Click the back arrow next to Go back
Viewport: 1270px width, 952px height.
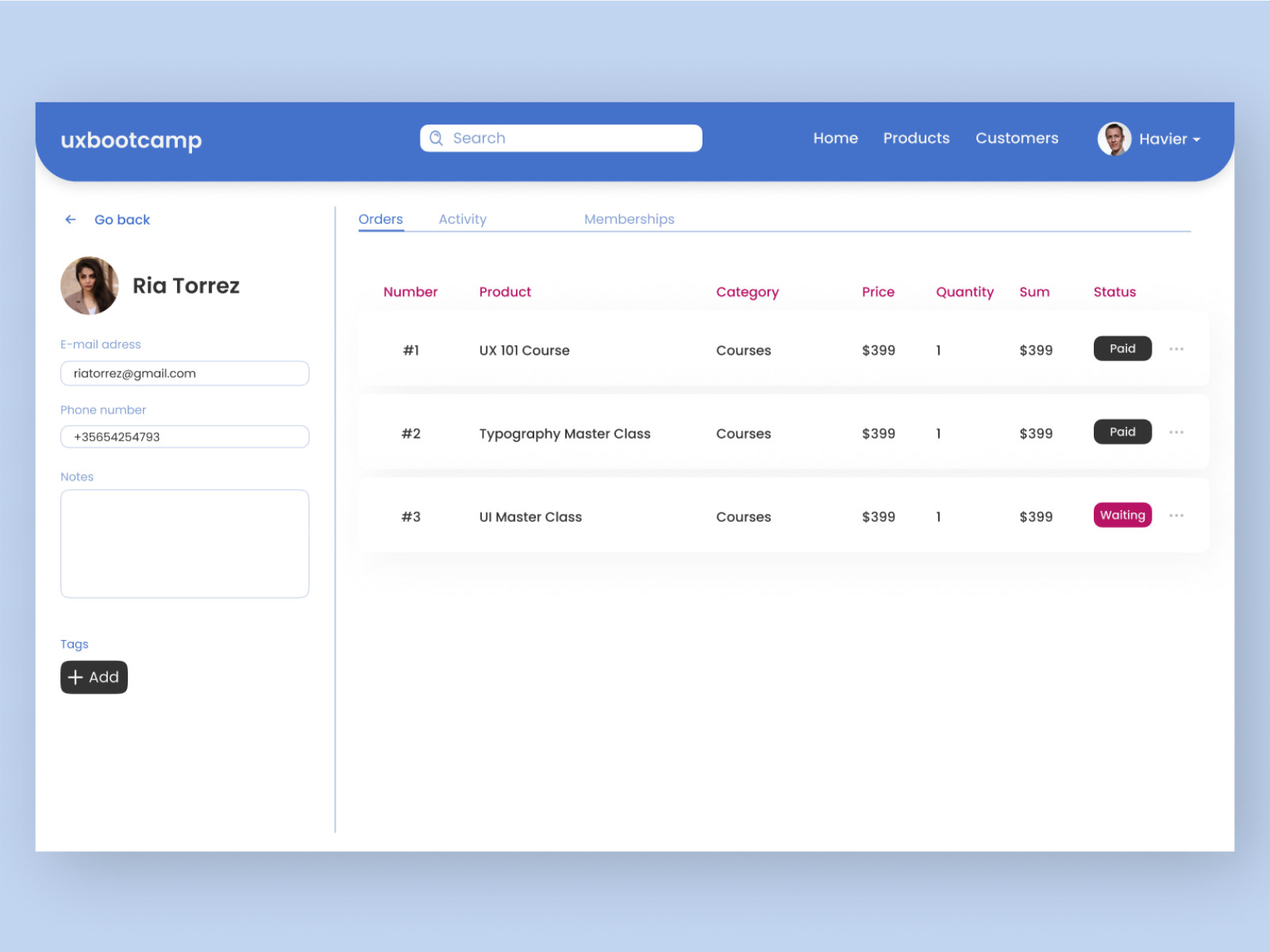[x=70, y=219]
